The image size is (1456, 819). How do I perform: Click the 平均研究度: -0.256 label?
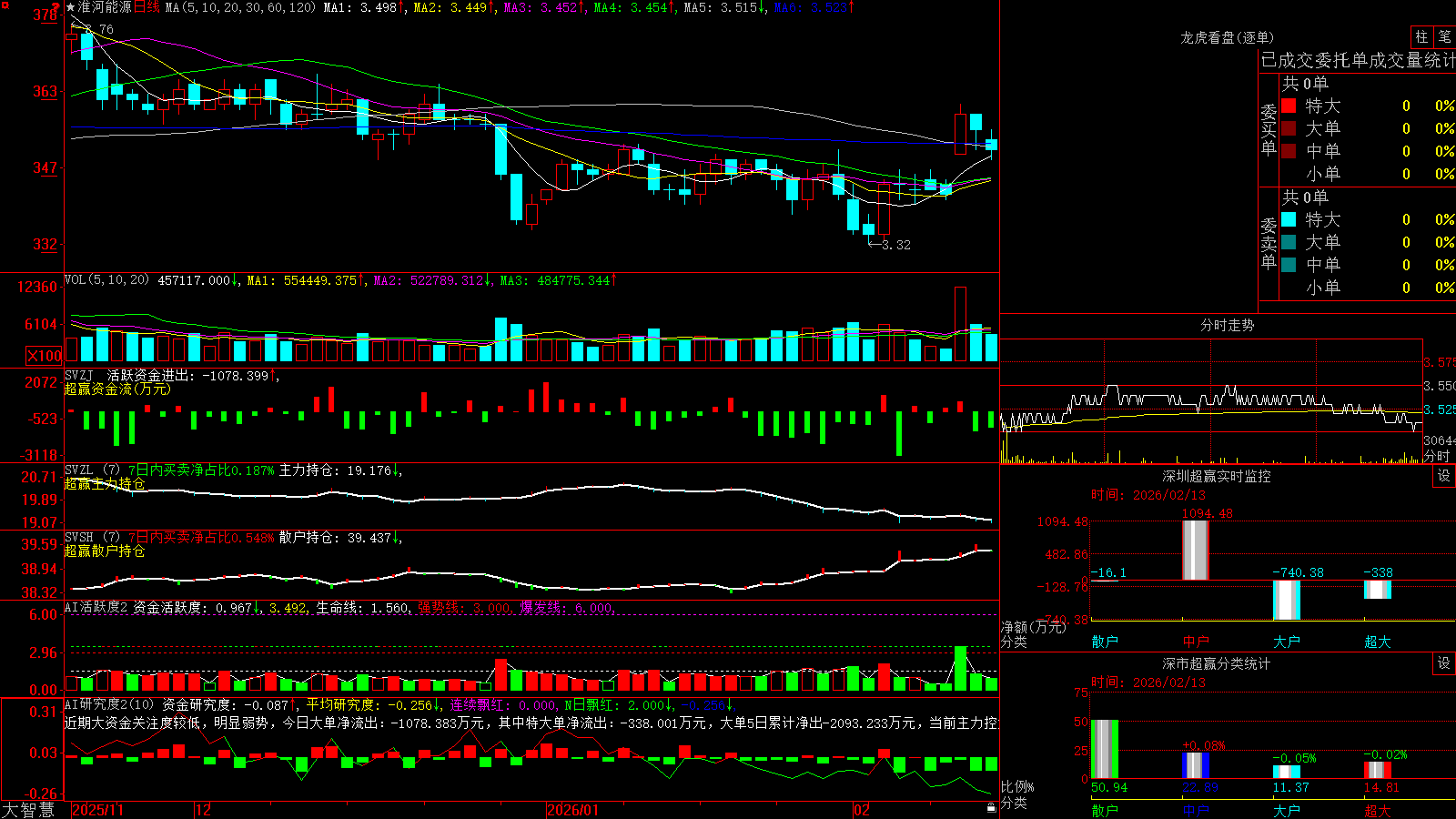pos(373,704)
